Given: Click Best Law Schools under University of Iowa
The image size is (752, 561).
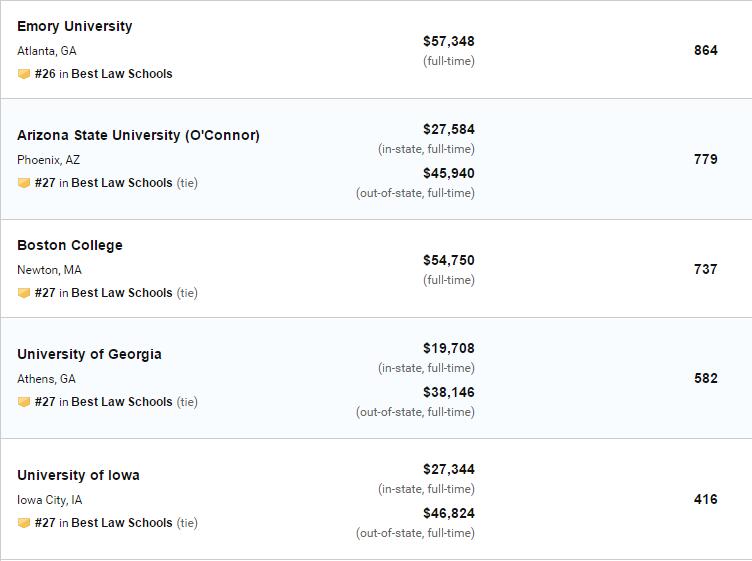Looking at the screenshot, I should point(122,523).
